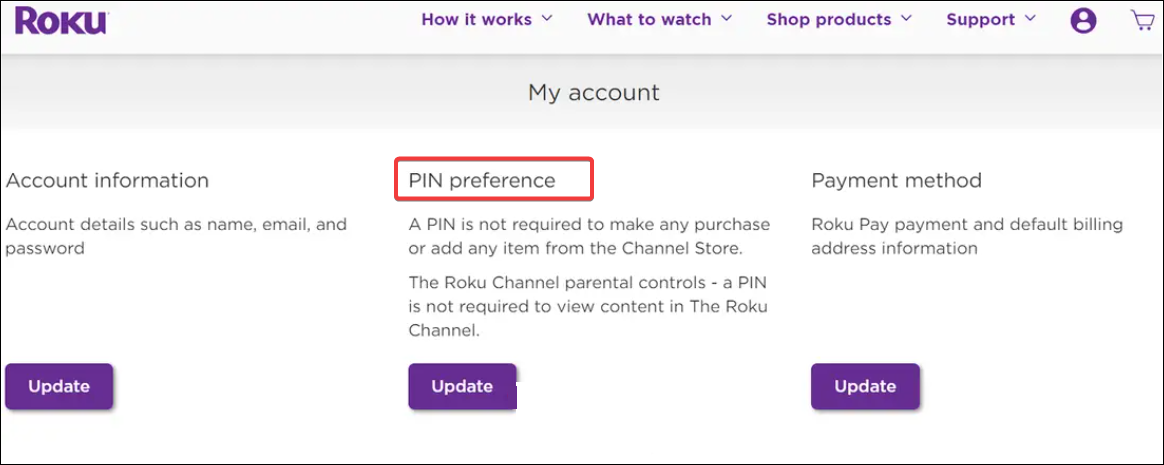The width and height of the screenshot is (1164, 465).
Task: Expand the How it works chevron arrow
Action: click(547, 18)
